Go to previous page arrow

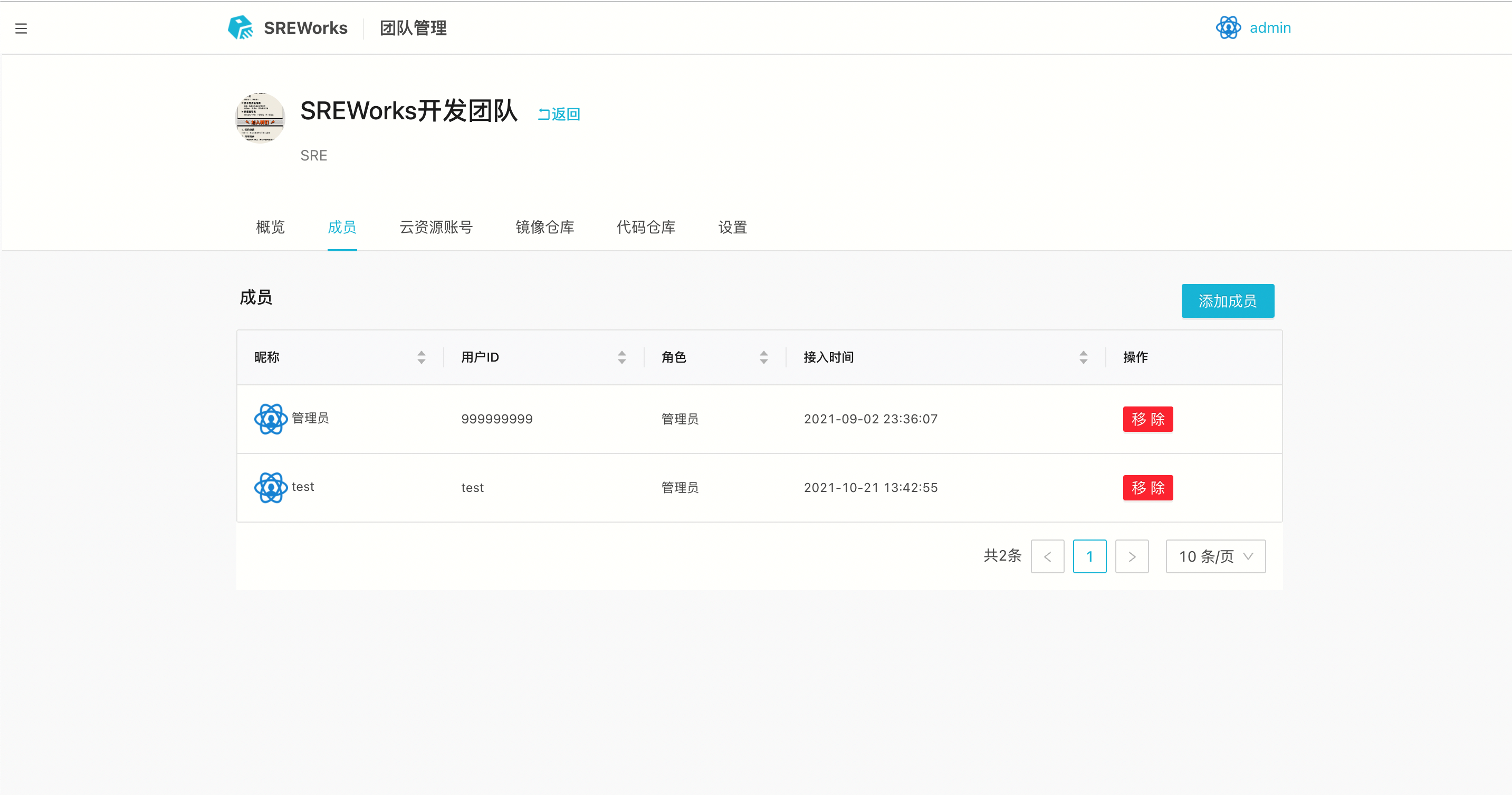click(x=1047, y=556)
